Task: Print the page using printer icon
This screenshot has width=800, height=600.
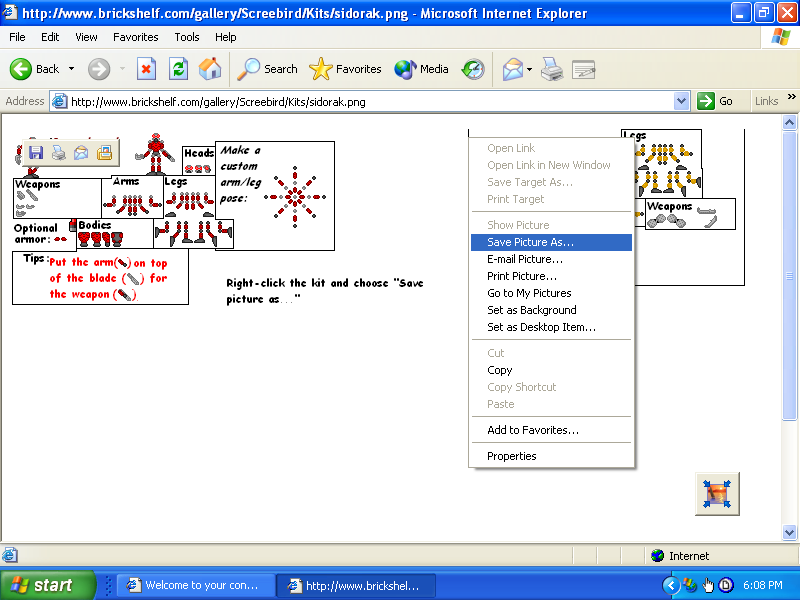Action: click(x=552, y=69)
